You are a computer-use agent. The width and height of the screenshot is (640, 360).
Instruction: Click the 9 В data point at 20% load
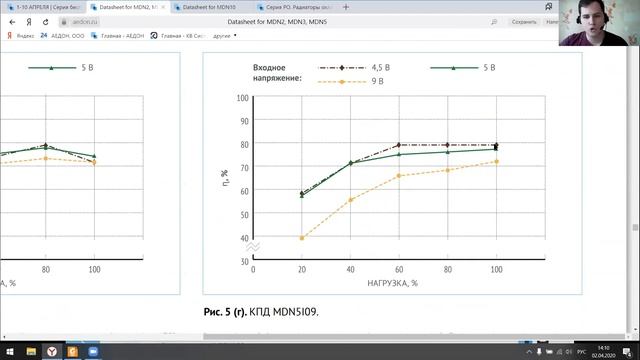coord(302,238)
